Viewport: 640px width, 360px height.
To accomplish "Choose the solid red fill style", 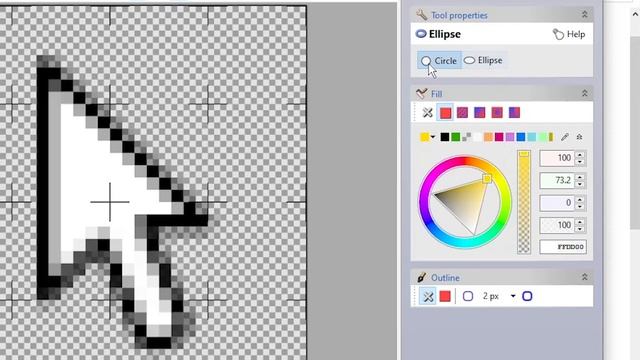I will pos(445,113).
